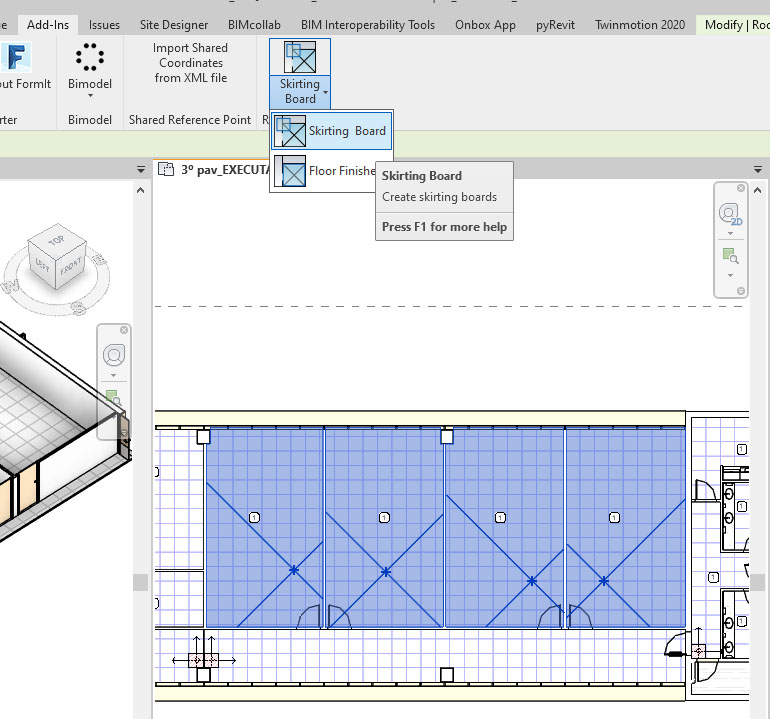Select the fourth blue room's reference cross
This screenshot has height=719, width=770.
coord(604,581)
